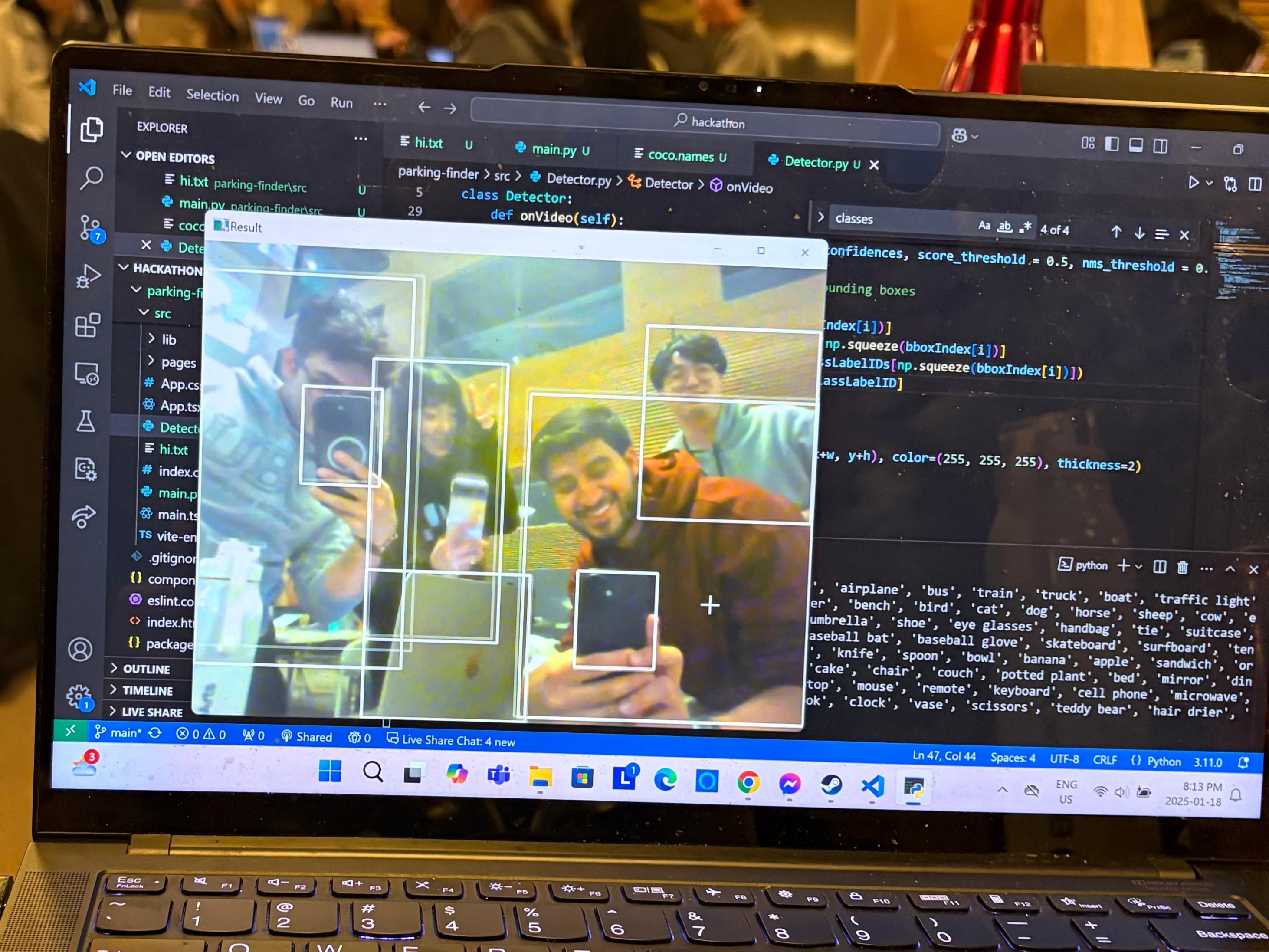Click the main* branch in status bar
Image resolution: width=1269 pixels, height=952 pixels.
pos(118,732)
